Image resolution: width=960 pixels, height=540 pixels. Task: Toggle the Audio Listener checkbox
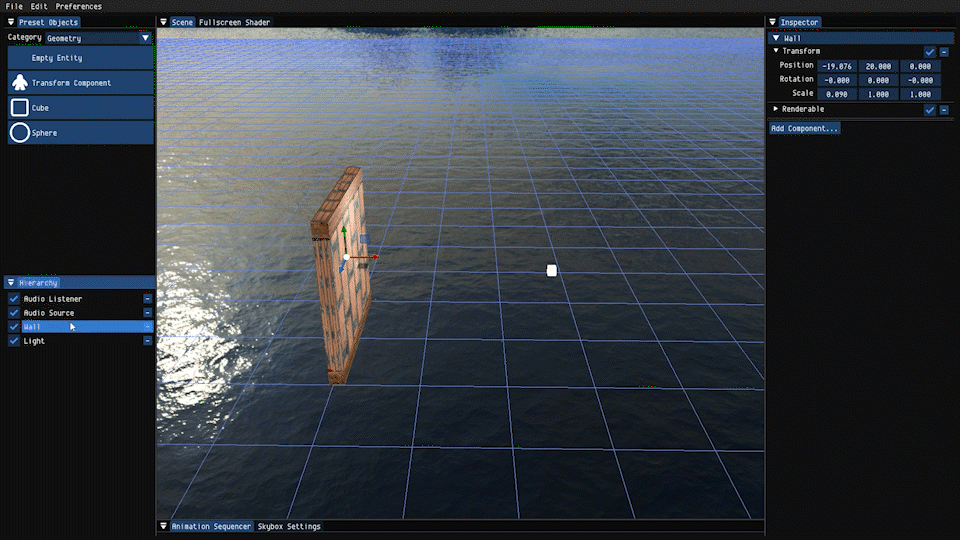(x=13, y=298)
